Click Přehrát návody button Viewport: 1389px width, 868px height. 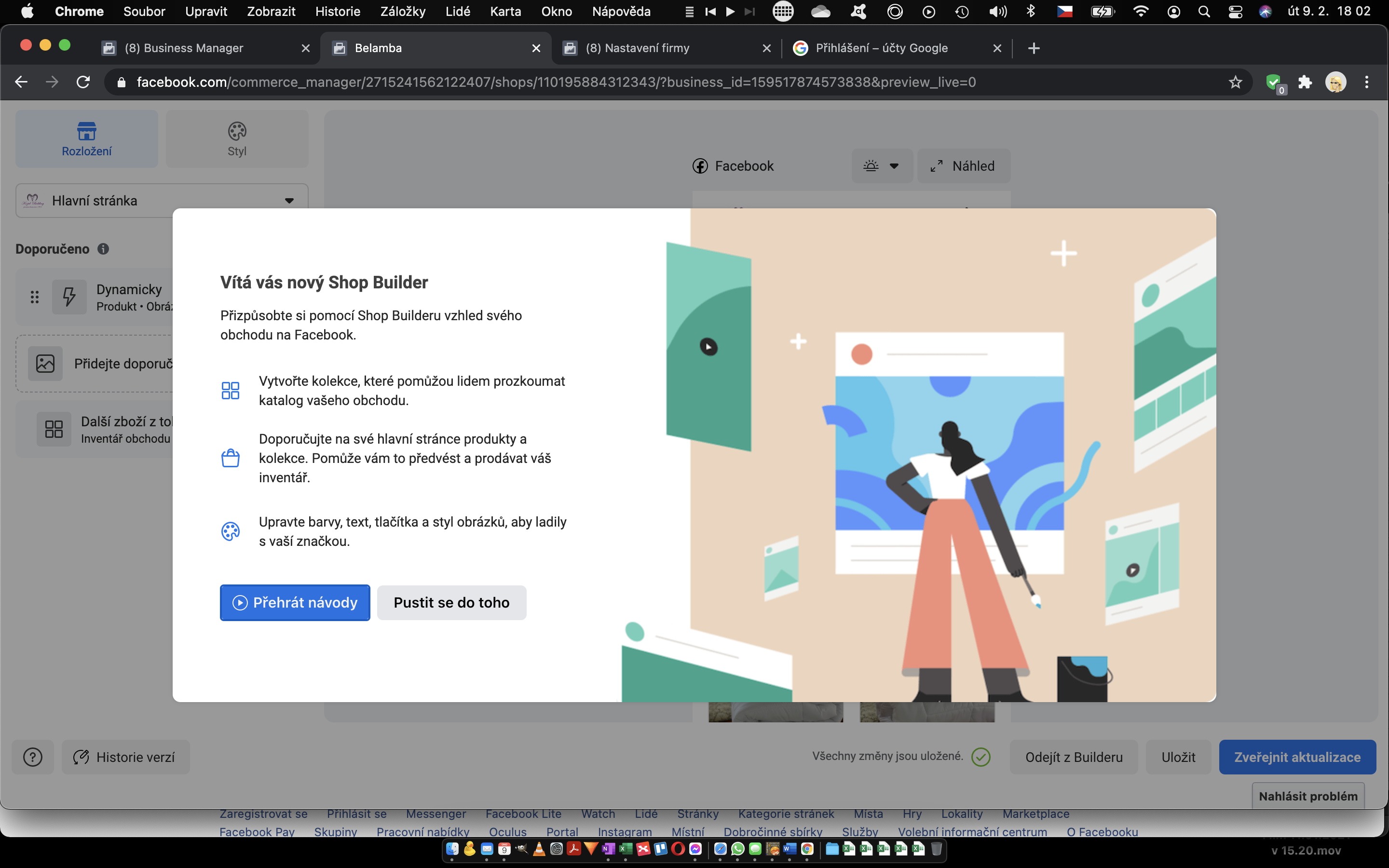(x=295, y=602)
